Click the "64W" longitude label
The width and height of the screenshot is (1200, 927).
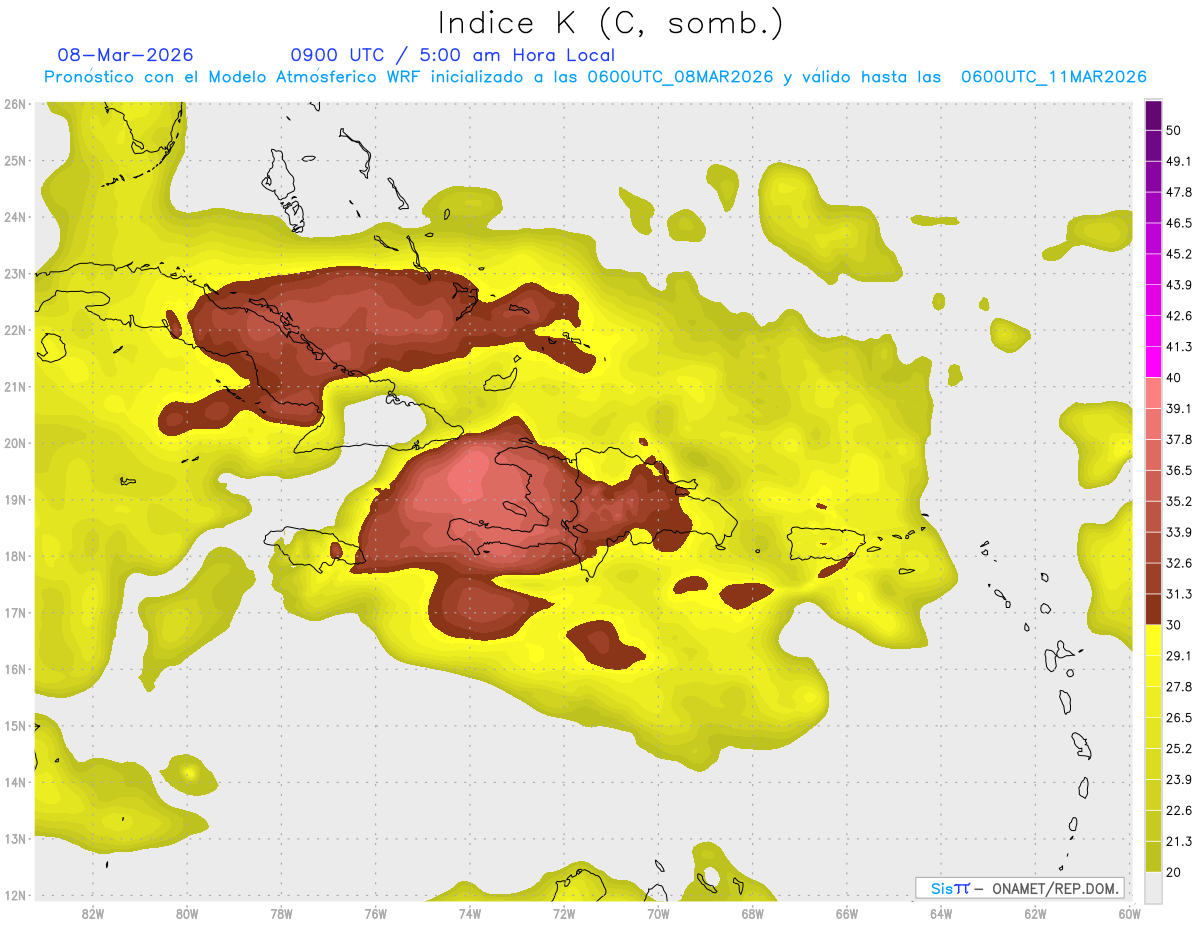[941, 913]
